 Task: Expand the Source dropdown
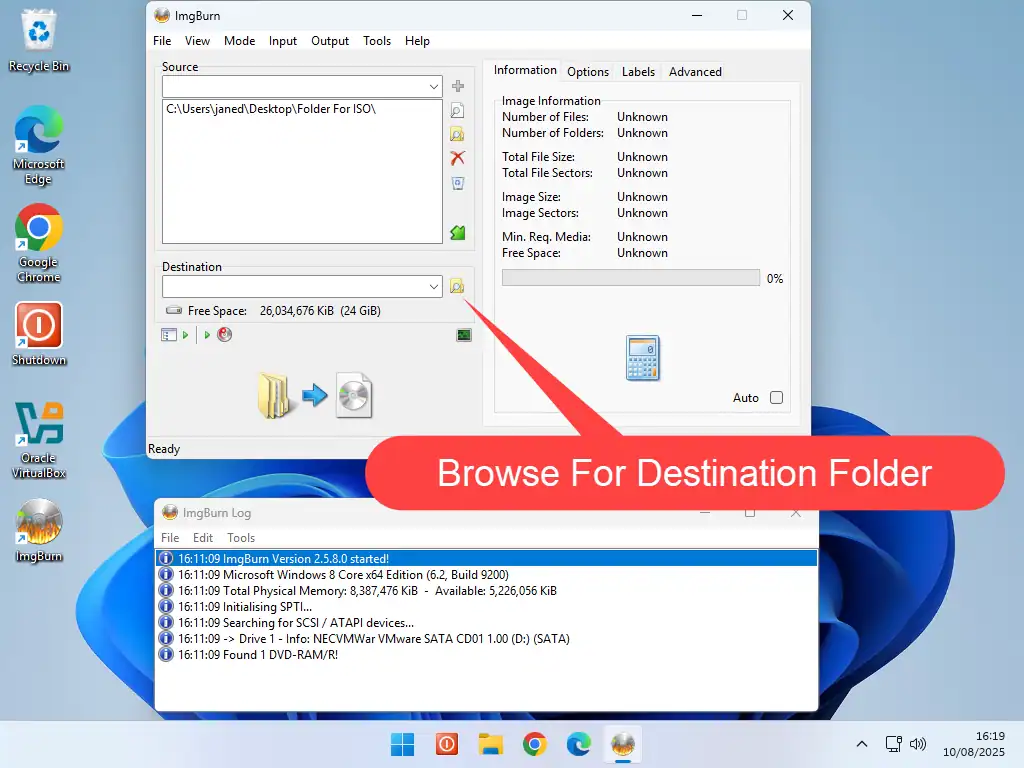pos(434,86)
